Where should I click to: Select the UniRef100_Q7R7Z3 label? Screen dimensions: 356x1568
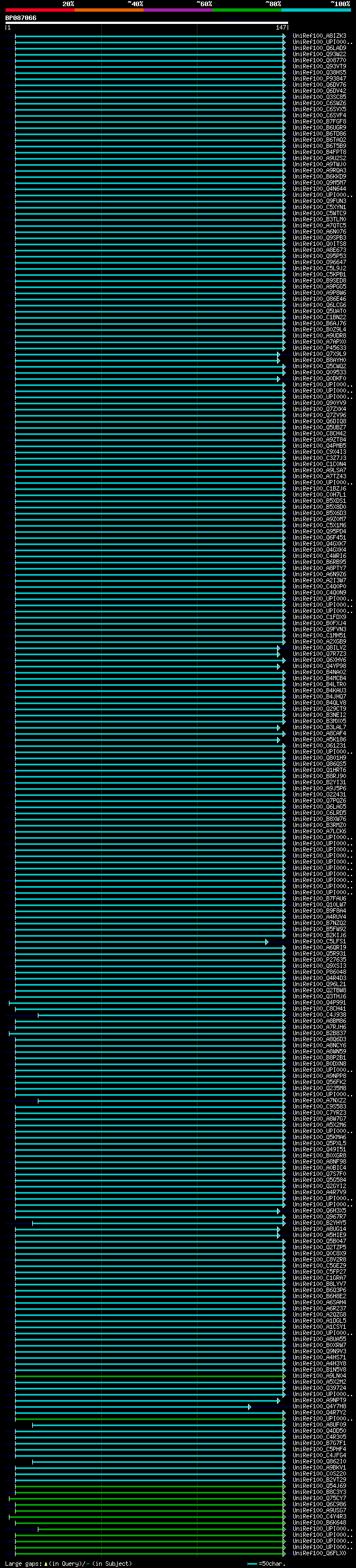pyautogui.click(x=319, y=654)
